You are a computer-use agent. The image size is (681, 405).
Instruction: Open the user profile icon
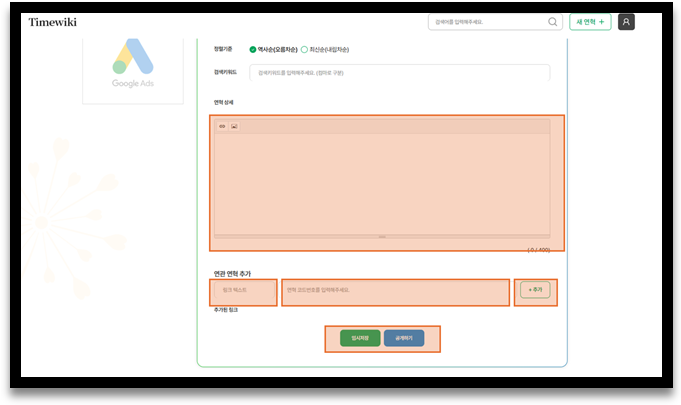pyautogui.click(x=626, y=22)
